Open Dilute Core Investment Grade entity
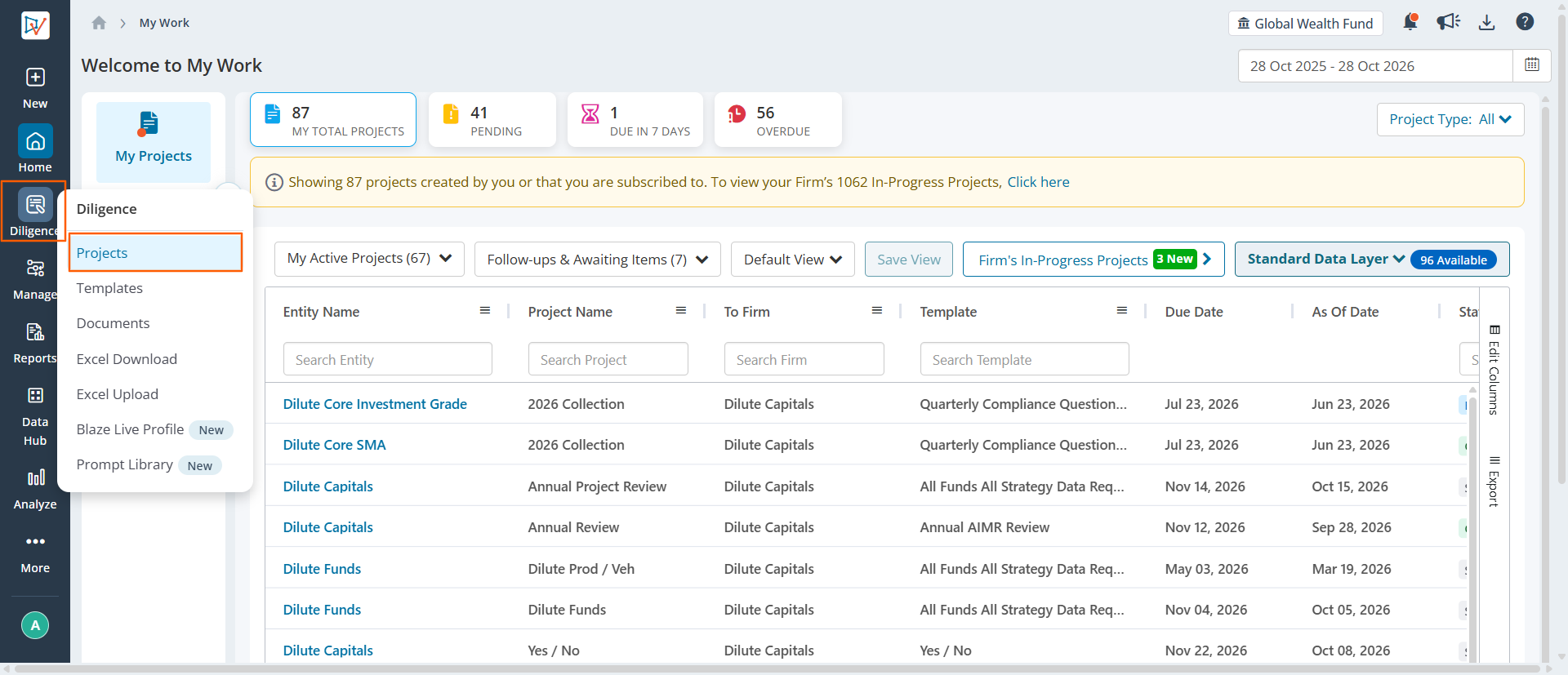The height and width of the screenshot is (675, 1568). [375, 404]
